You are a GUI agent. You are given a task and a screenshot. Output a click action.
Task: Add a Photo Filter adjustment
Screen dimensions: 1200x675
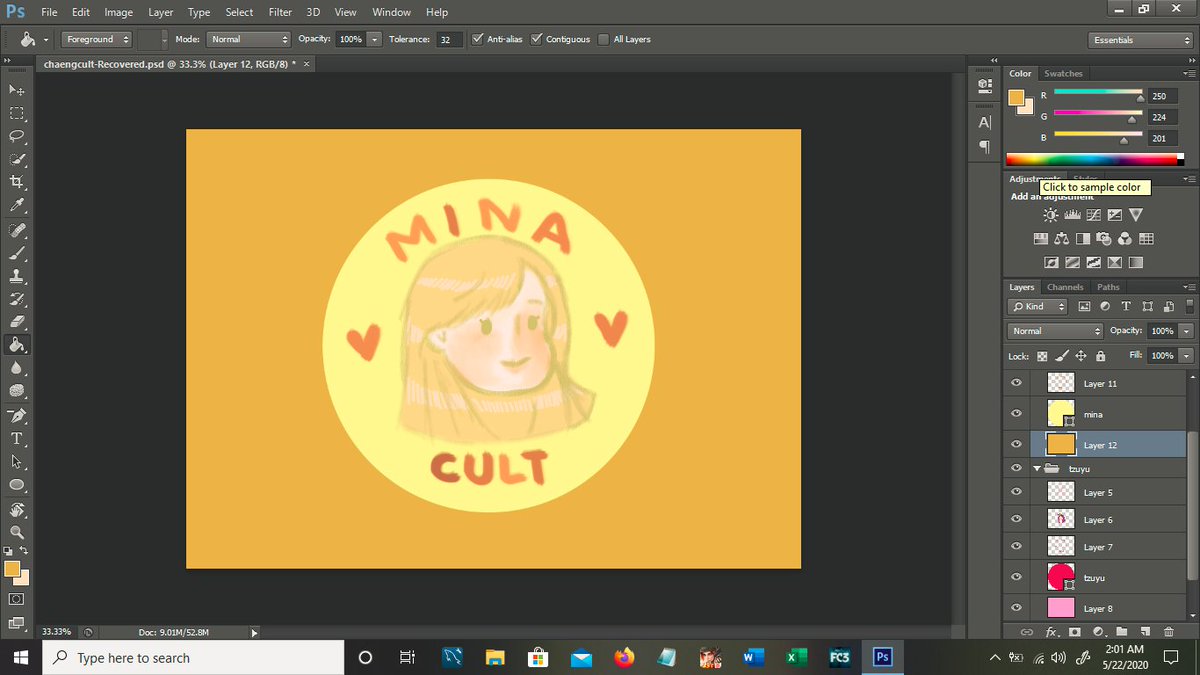[1103, 238]
